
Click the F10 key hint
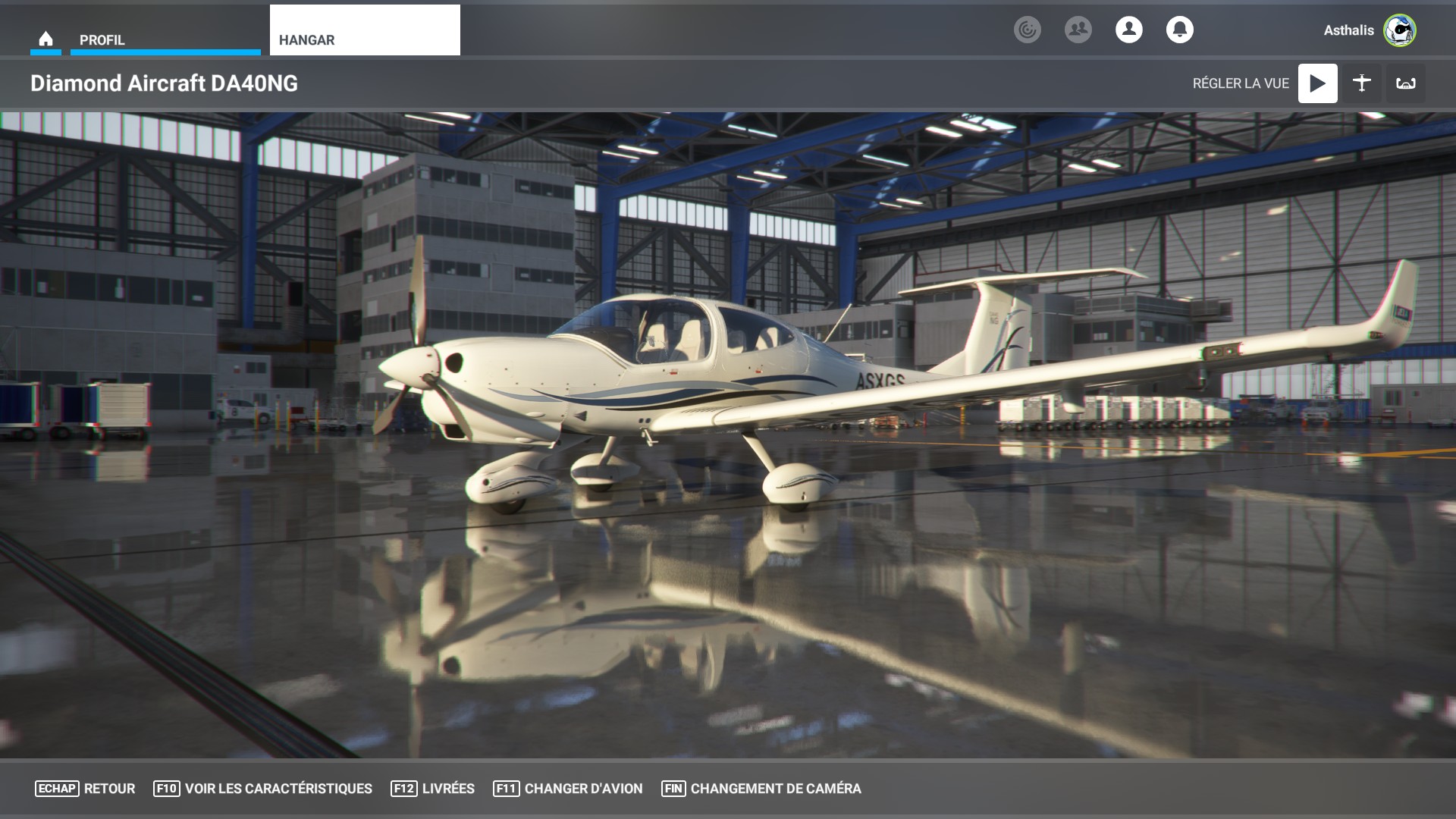166,789
